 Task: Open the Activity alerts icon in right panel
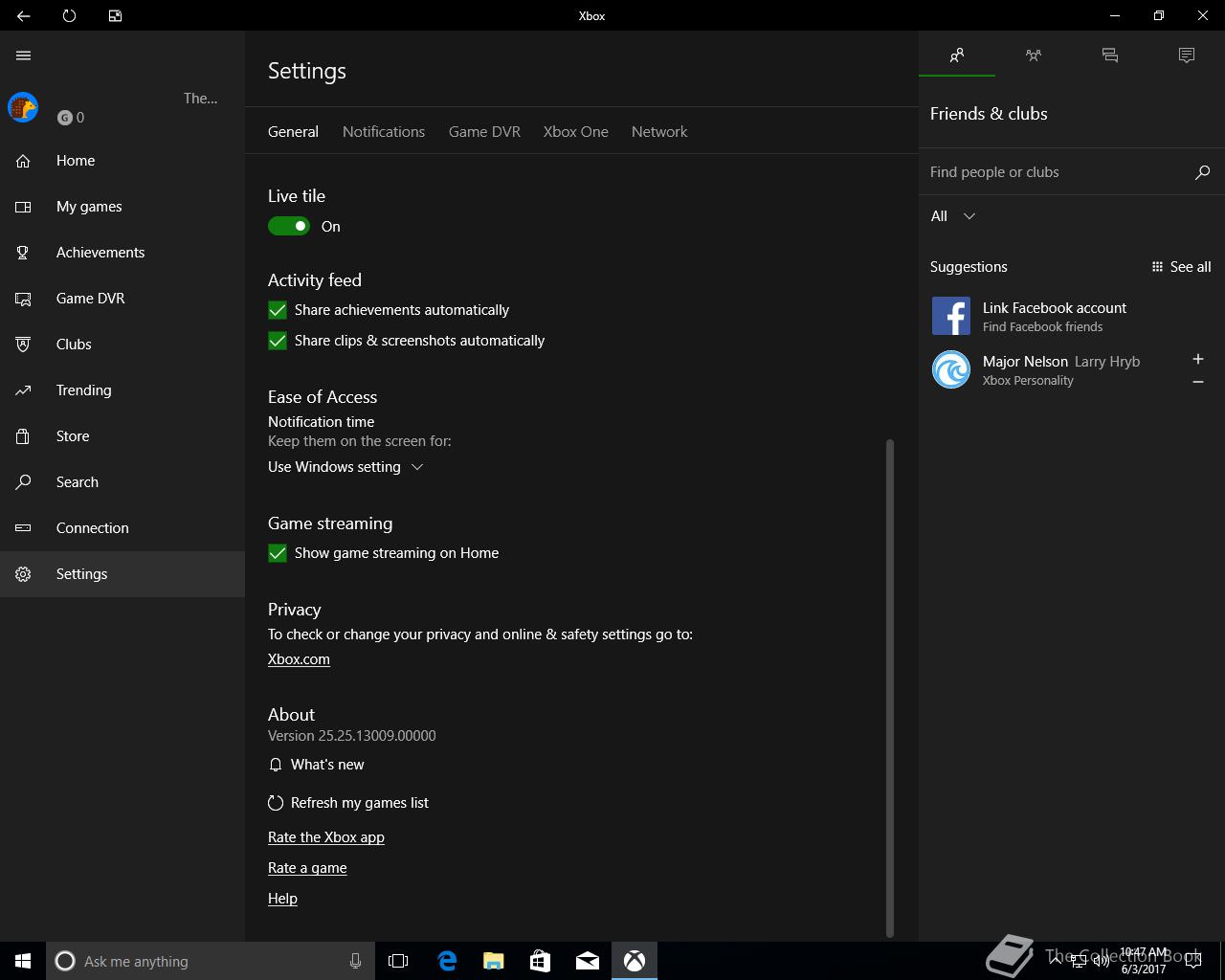[1187, 56]
